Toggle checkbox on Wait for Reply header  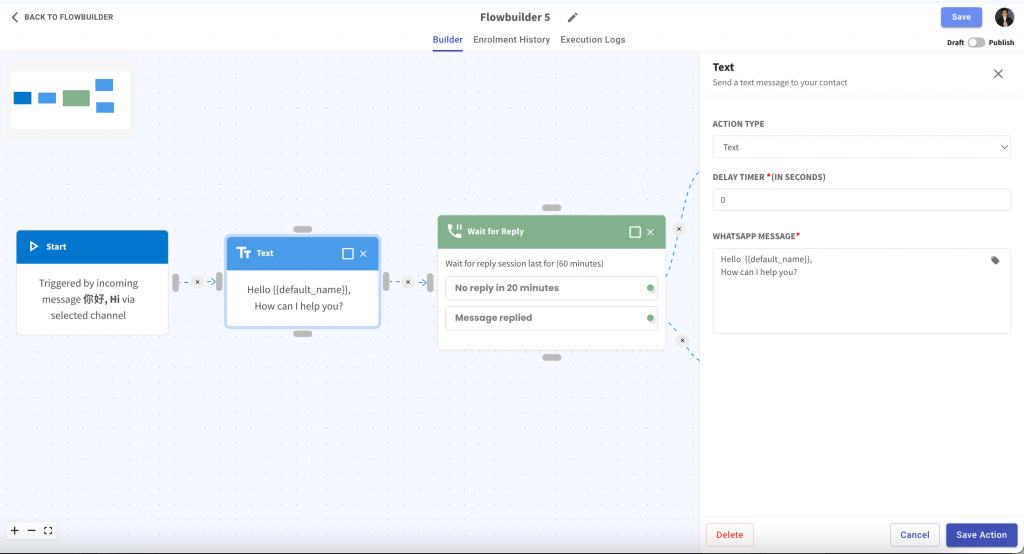(x=635, y=232)
